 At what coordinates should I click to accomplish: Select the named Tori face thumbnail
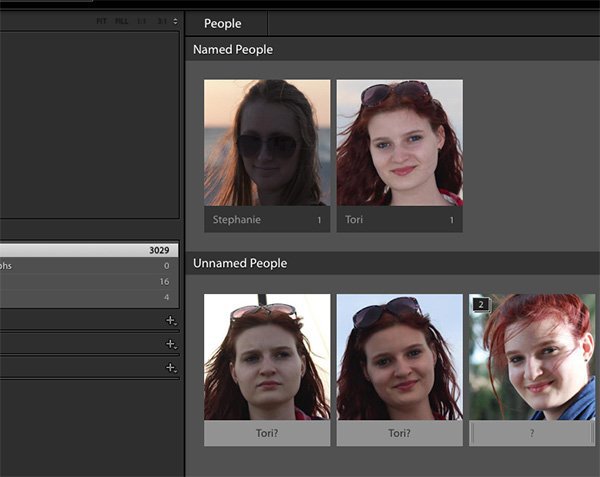tap(399, 142)
